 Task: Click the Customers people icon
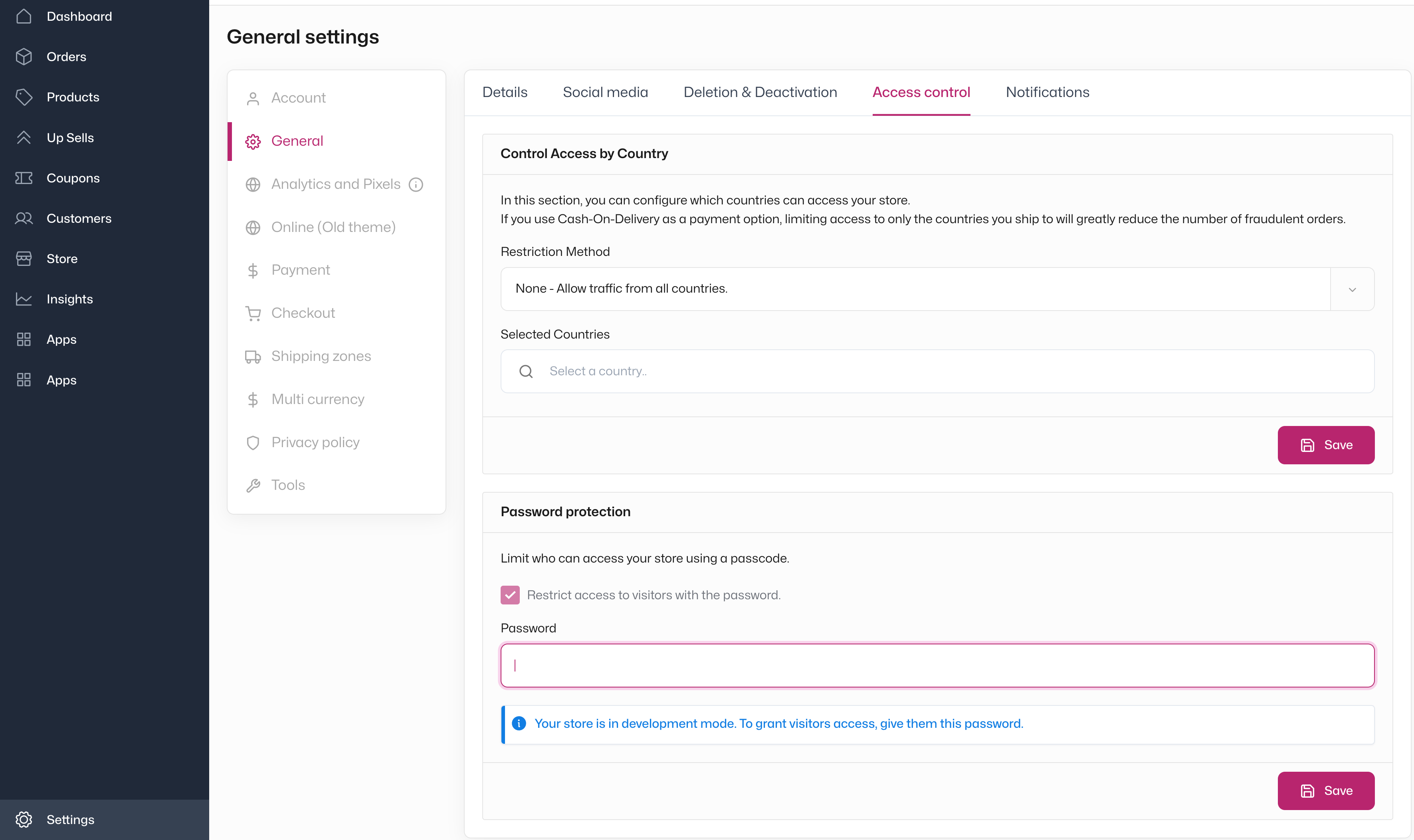[24, 218]
